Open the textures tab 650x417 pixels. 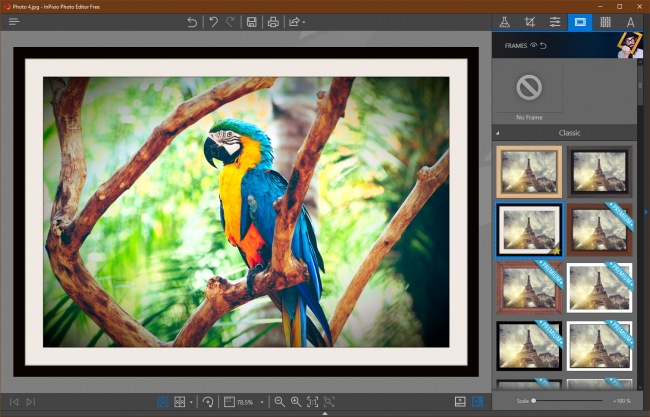(x=605, y=22)
